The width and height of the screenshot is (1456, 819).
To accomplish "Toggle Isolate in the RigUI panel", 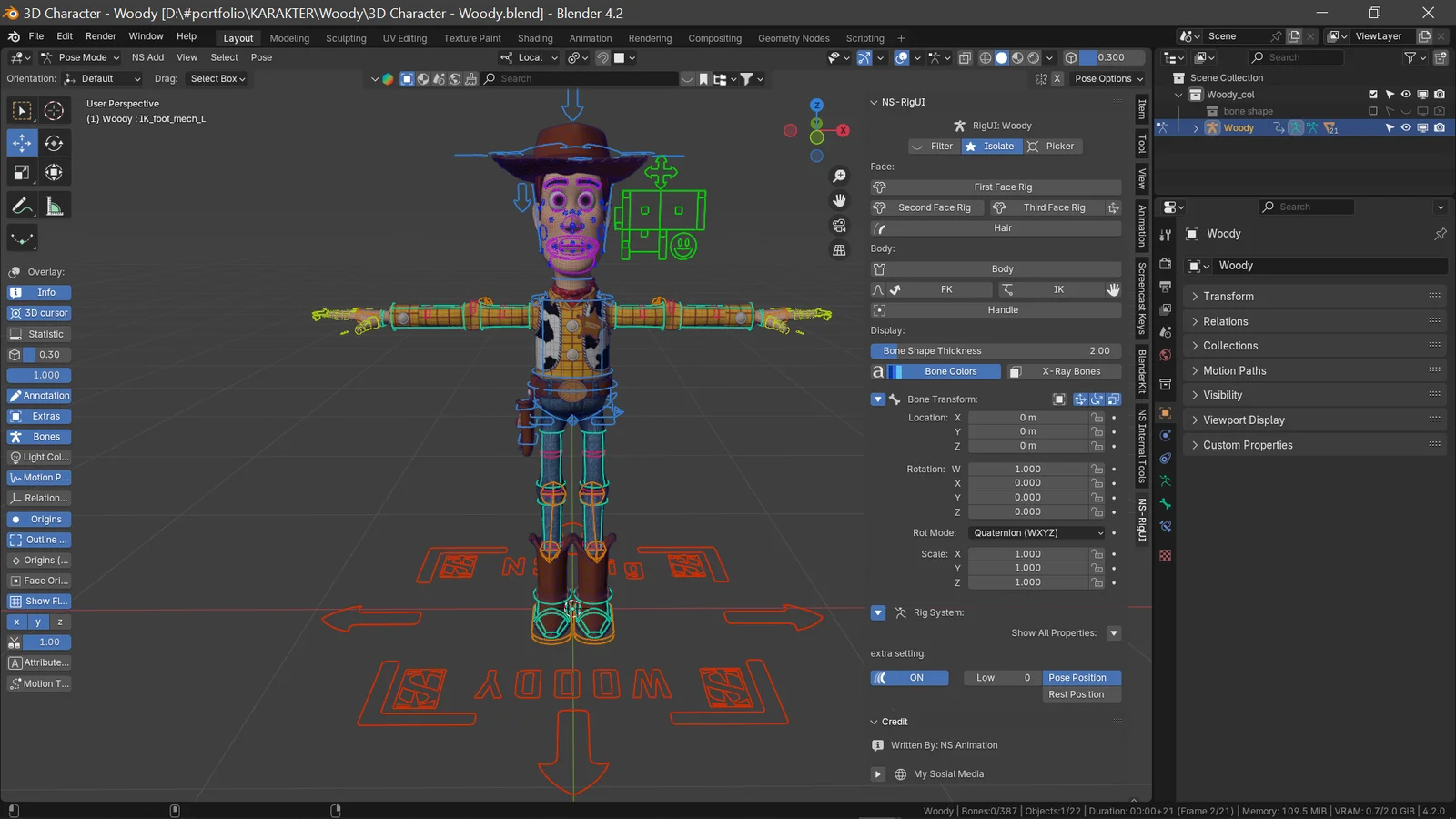I will (x=991, y=146).
